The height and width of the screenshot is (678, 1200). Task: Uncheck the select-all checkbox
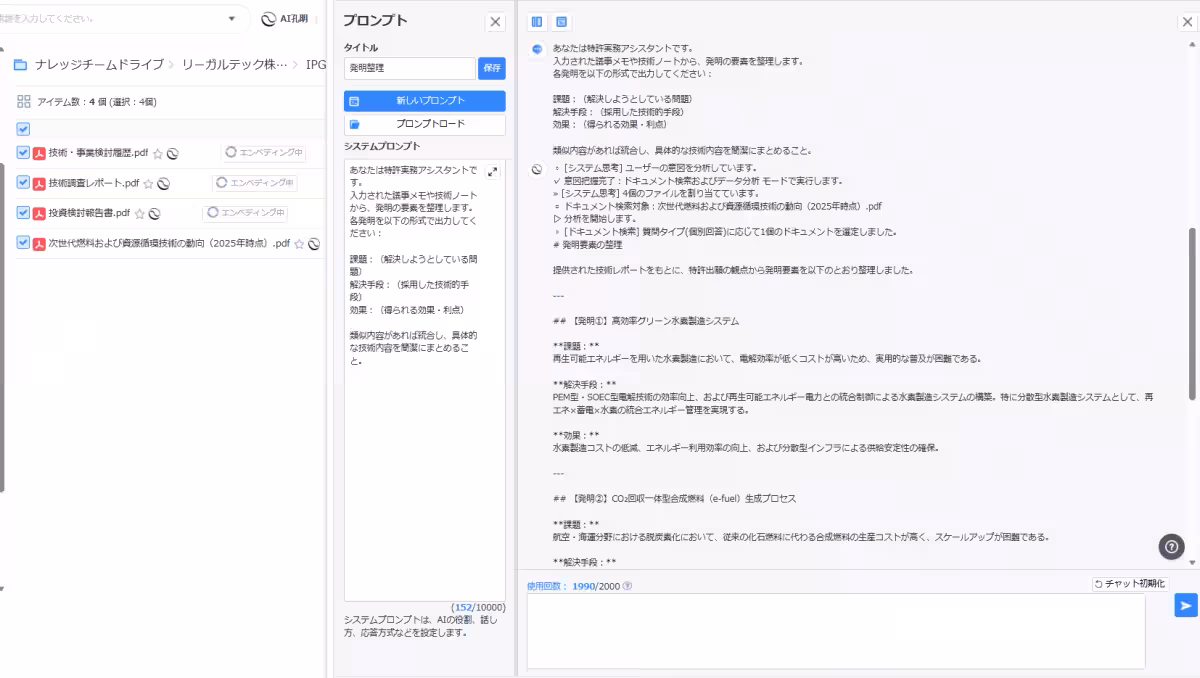[x=22, y=129]
